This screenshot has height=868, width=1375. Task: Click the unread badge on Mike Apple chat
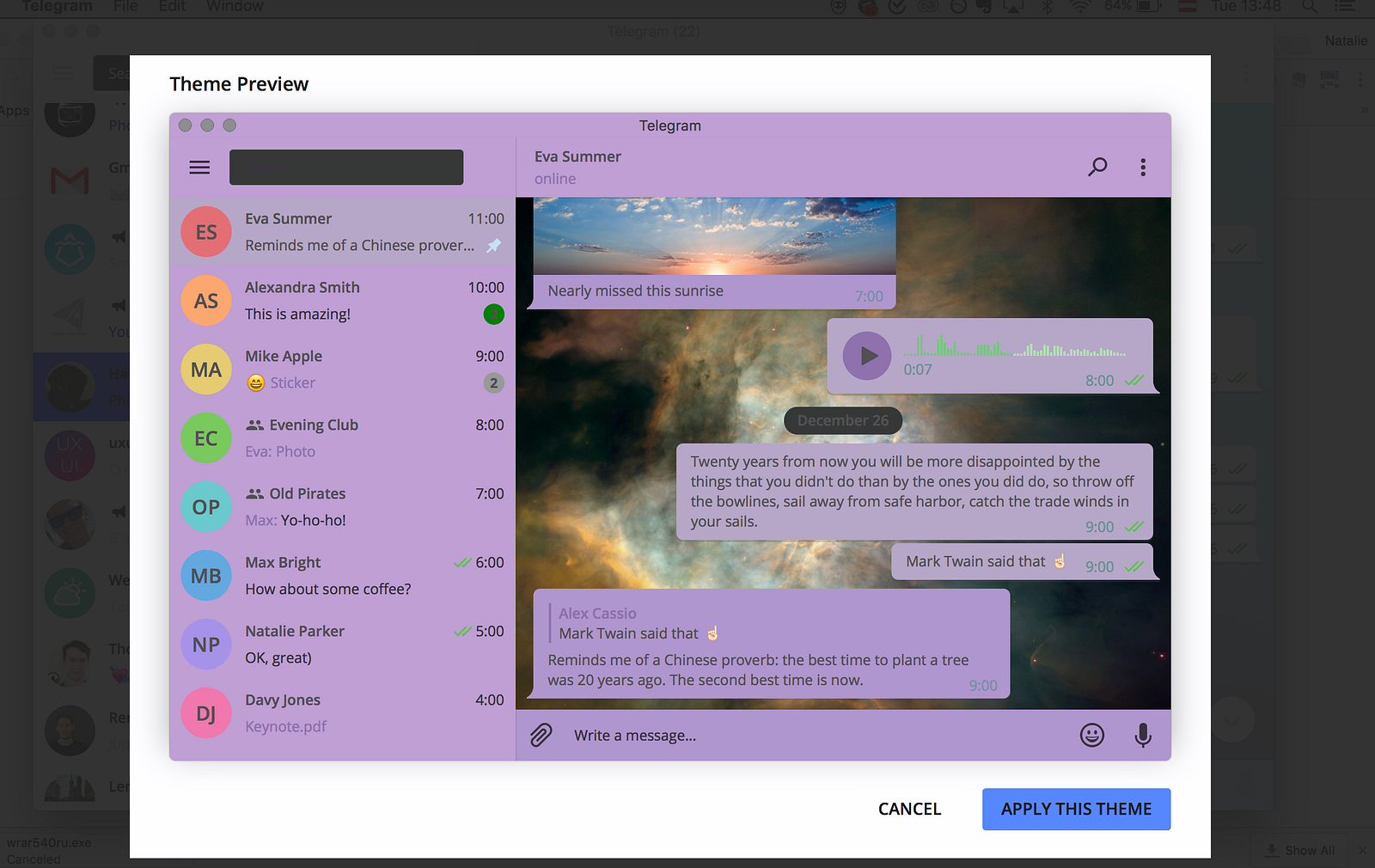coord(493,383)
